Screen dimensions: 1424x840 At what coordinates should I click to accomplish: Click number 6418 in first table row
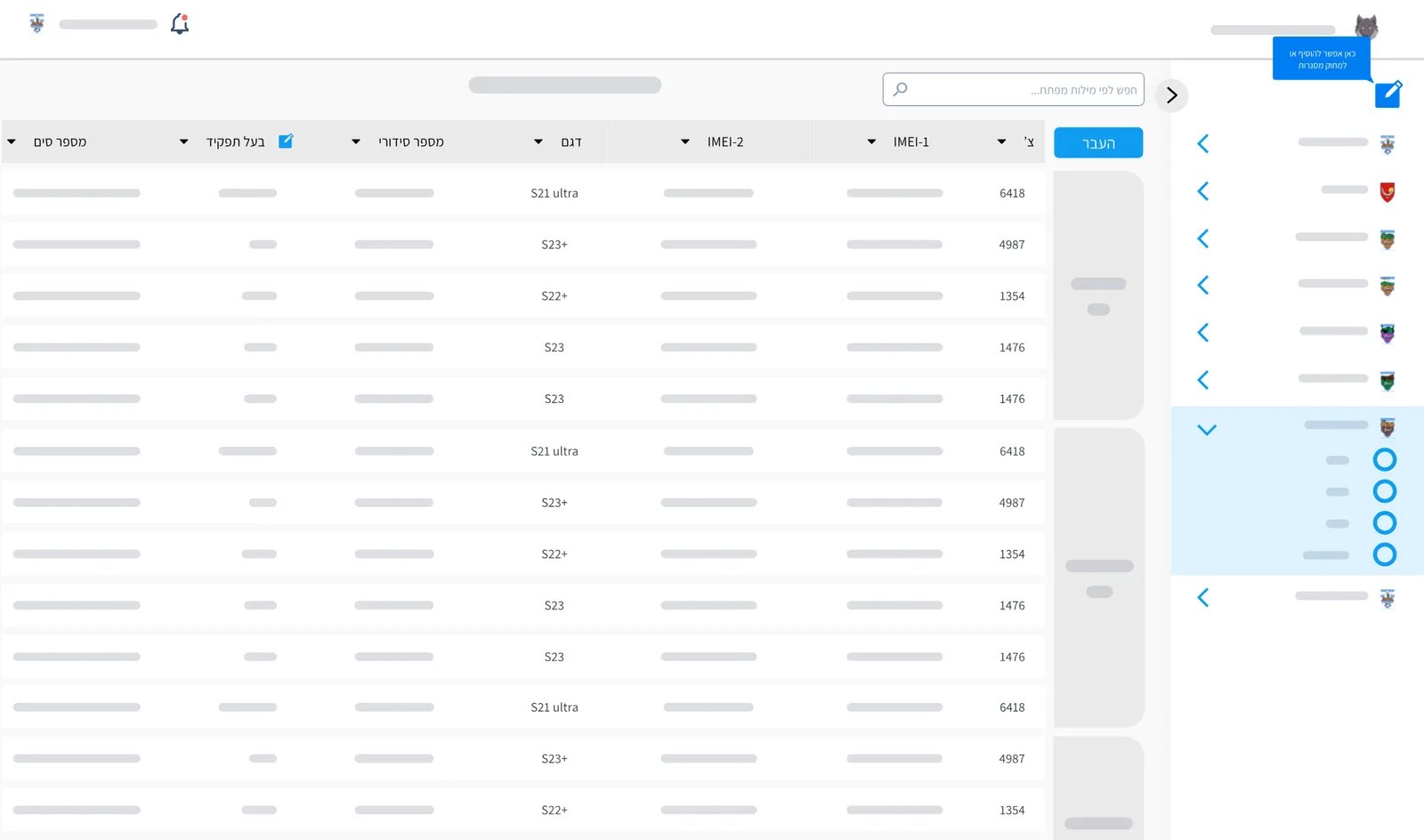tap(1012, 193)
